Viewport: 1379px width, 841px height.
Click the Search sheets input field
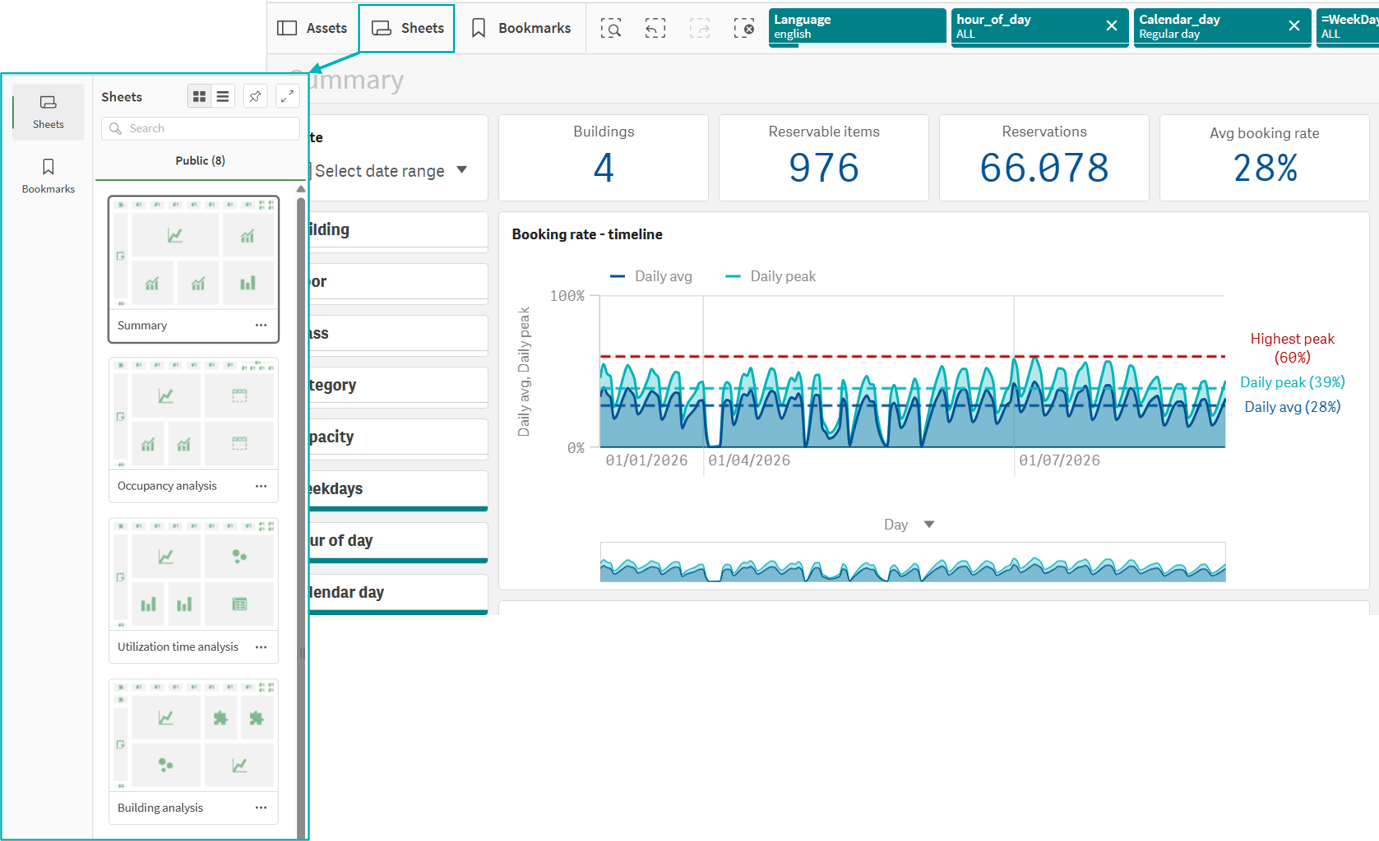(x=200, y=128)
